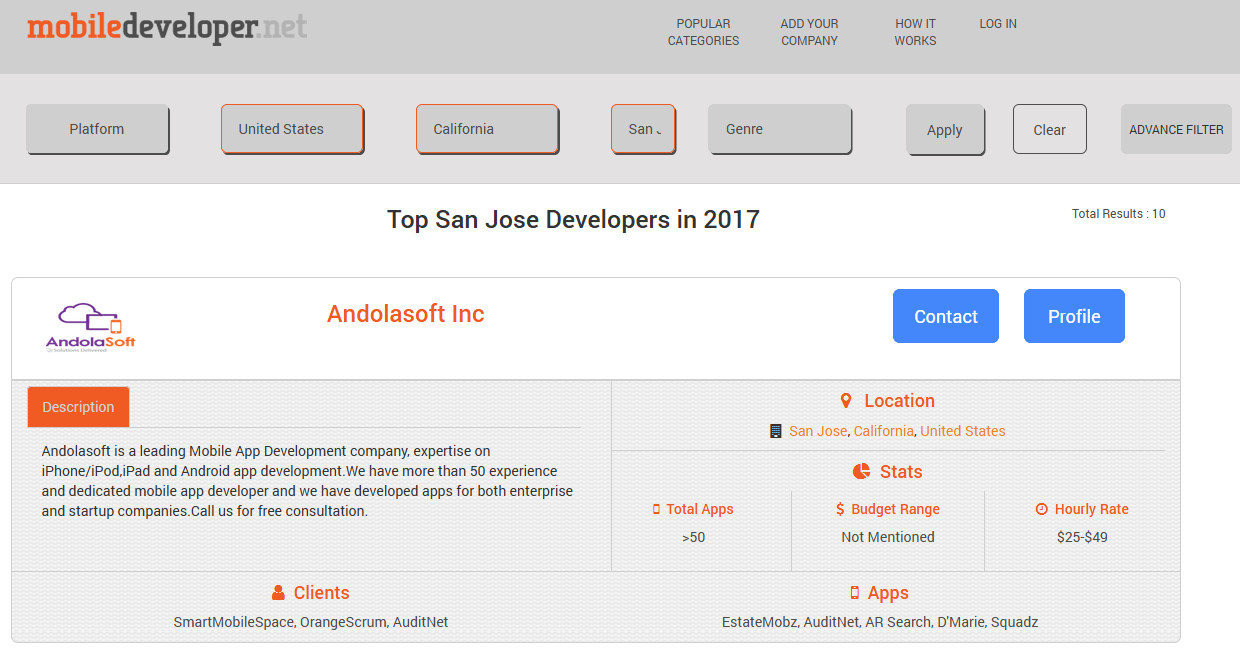Screen dimensions: 1240x650
Task: Click the person icon beside Clients
Action: 279,593
